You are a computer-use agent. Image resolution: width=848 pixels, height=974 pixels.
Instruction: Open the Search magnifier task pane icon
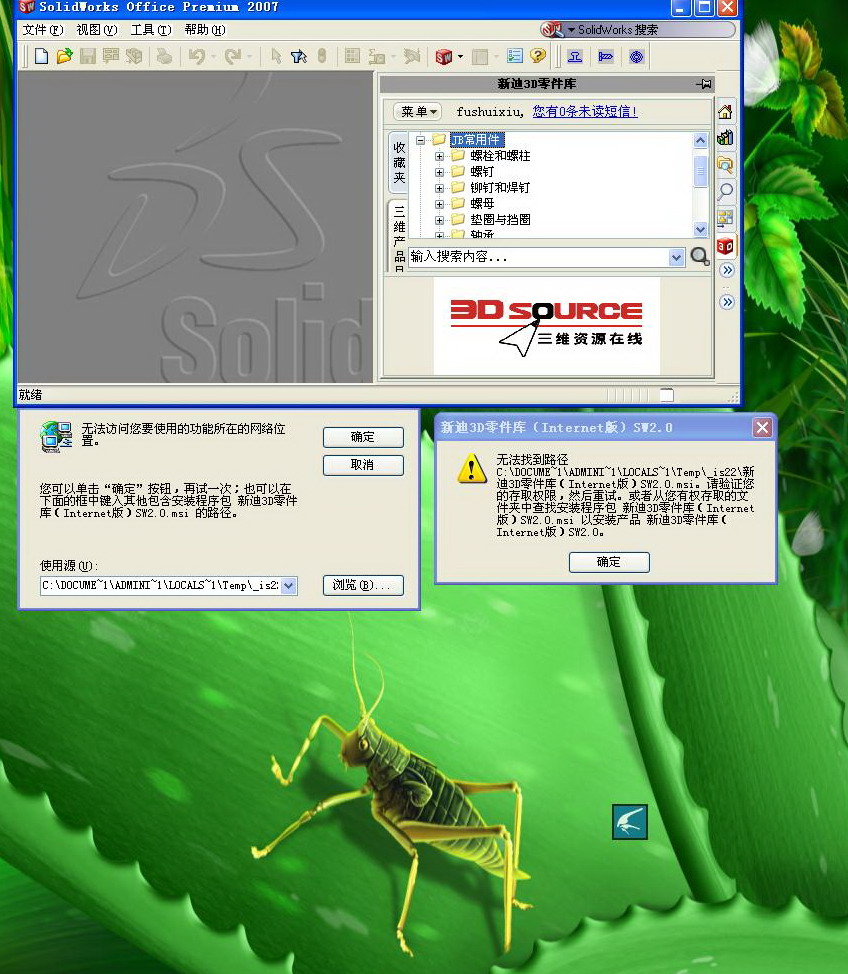click(725, 191)
